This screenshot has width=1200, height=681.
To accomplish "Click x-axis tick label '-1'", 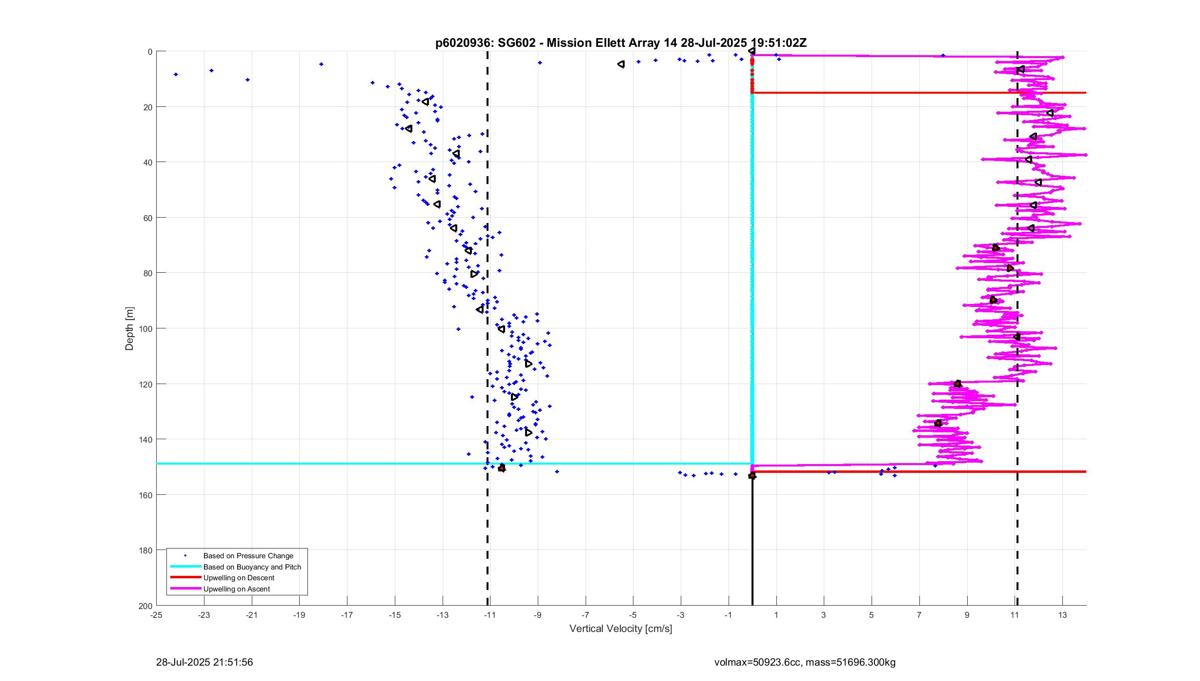I will tap(729, 615).
